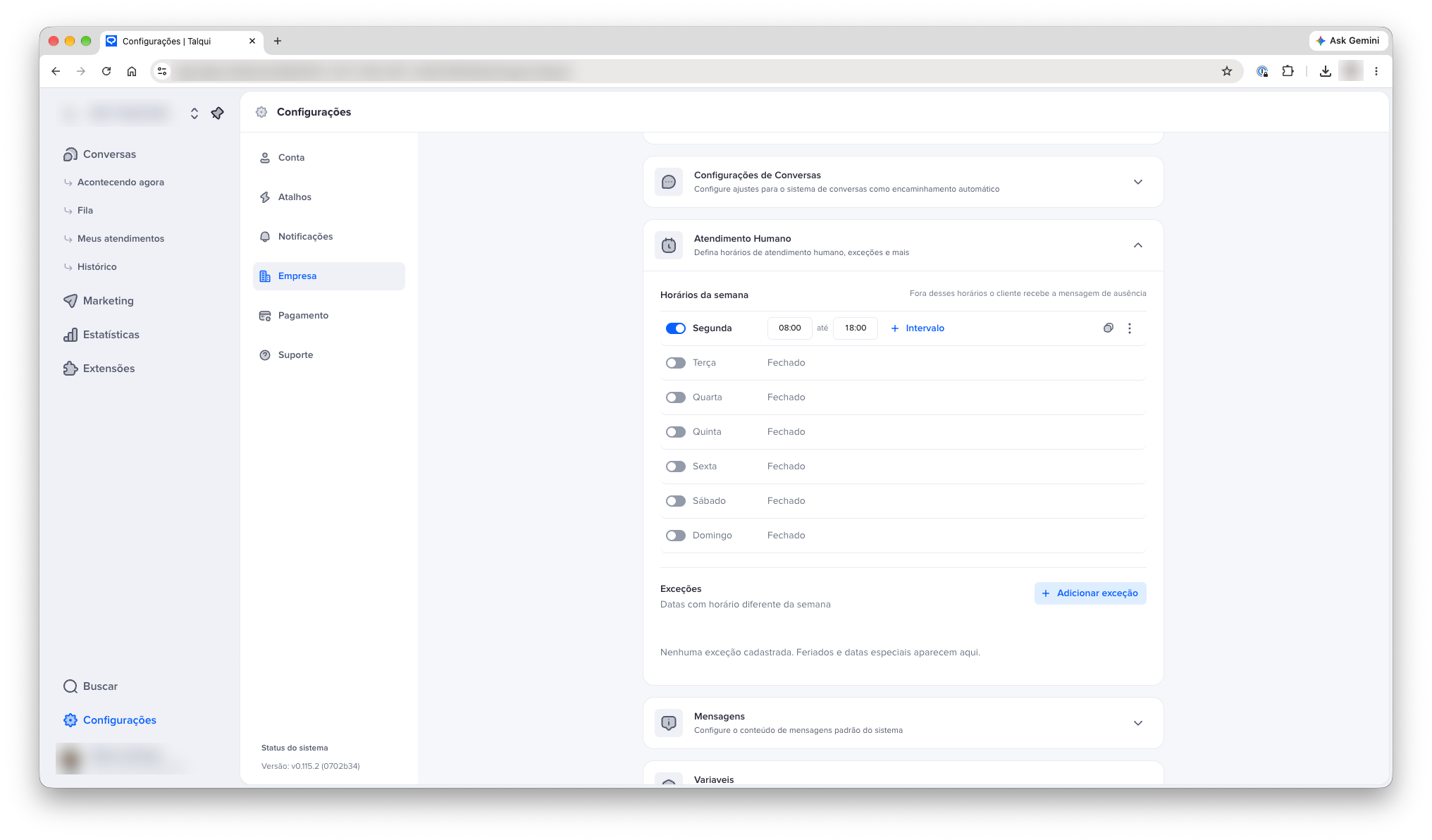
Task: Open Estatísticas from the sidebar
Action: click(x=101, y=335)
